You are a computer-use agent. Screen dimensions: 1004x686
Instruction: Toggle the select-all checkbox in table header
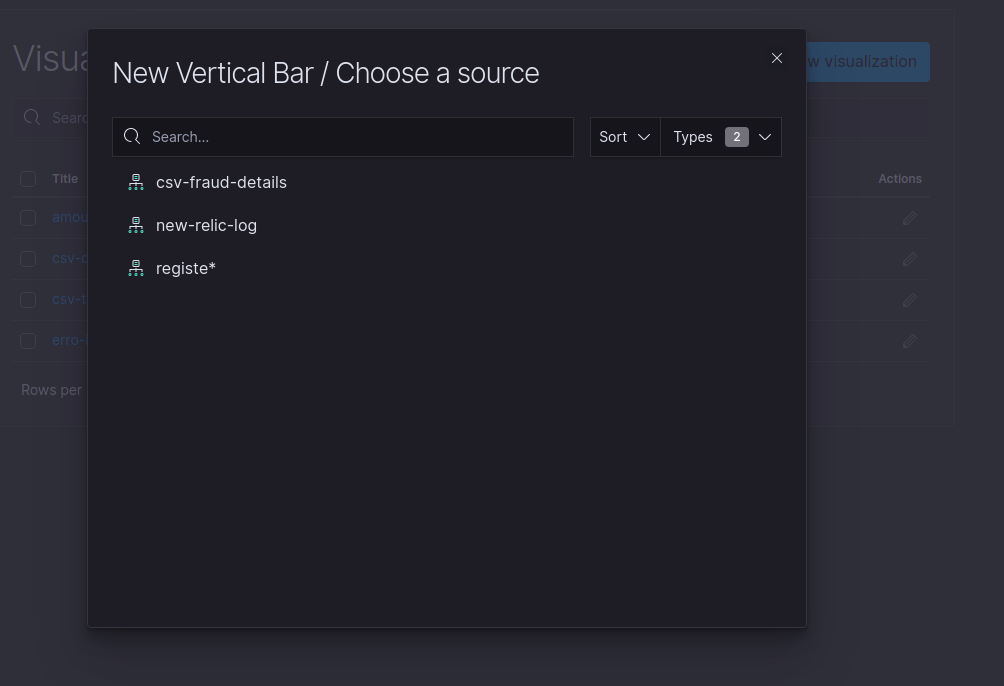coord(28,179)
